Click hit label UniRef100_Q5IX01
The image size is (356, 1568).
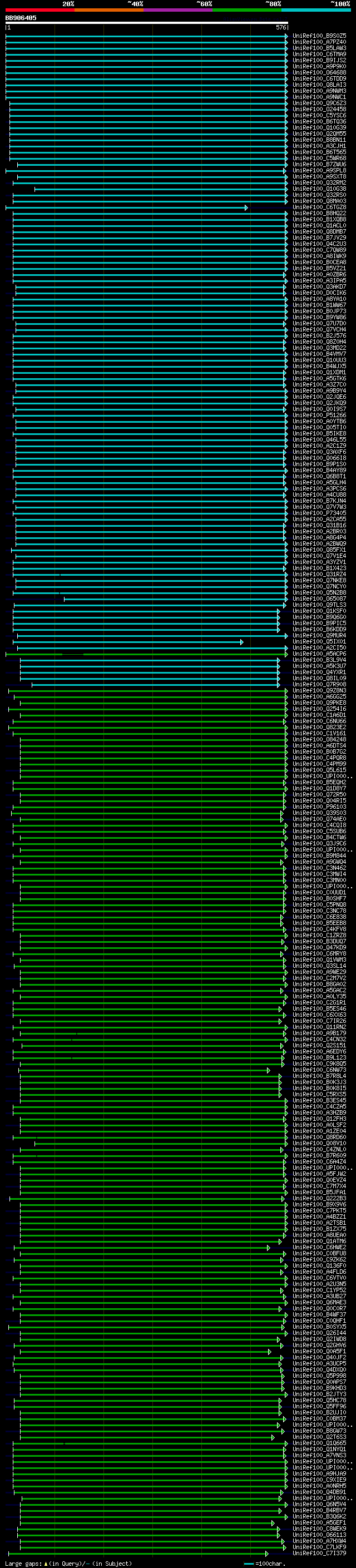click(x=319, y=641)
